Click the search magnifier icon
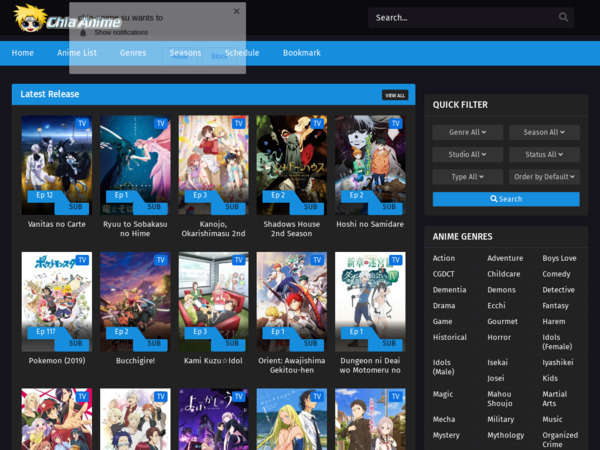Image resolution: width=600 pixels, height=450 pixels. pyautogui.click(x=563, y=17)
